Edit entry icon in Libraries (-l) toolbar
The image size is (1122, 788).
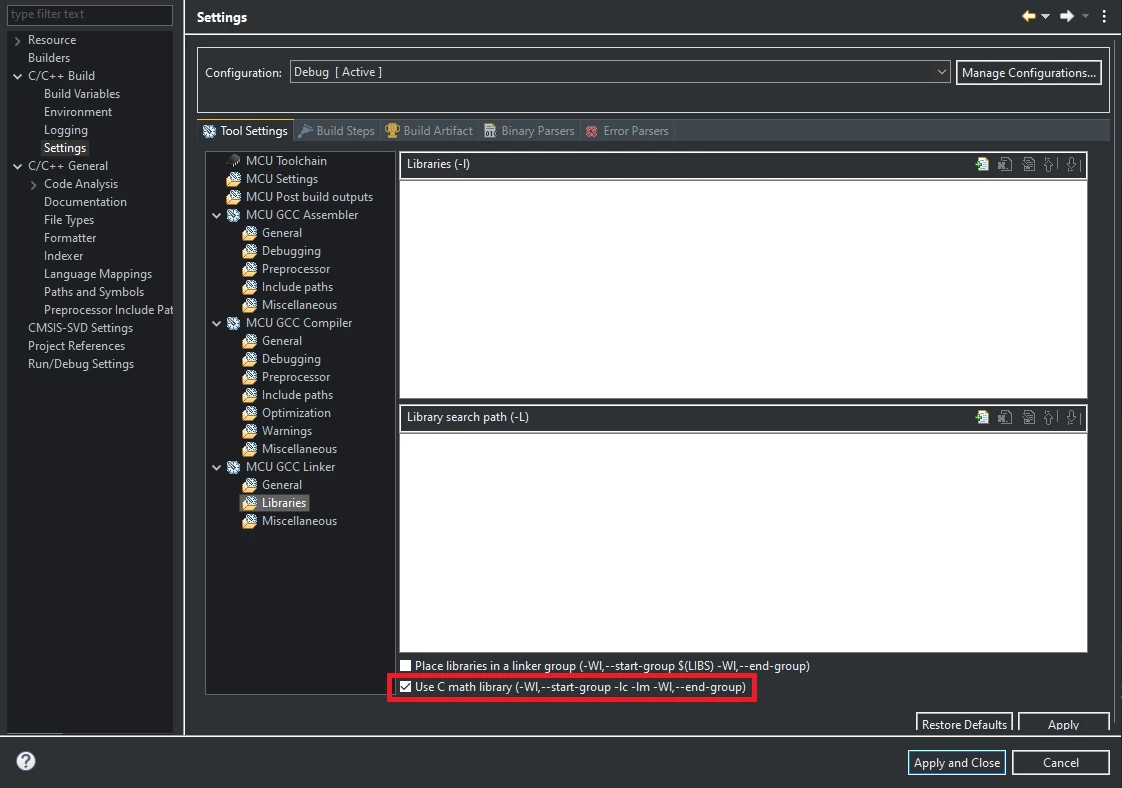click(x=1028, y=165)
